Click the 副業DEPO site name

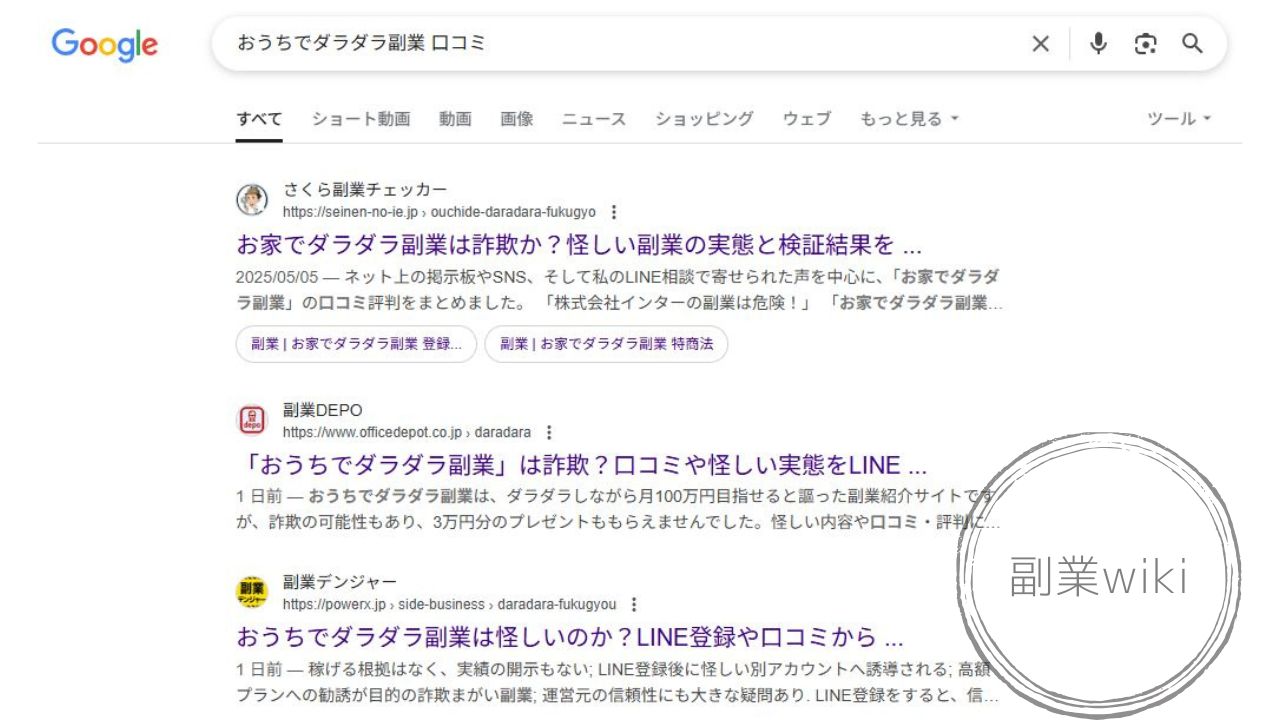coord(323,410)
